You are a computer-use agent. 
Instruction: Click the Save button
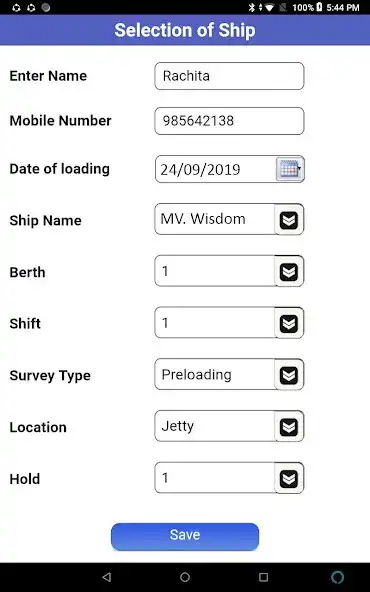pyautogui.click(x=185, y=536)
